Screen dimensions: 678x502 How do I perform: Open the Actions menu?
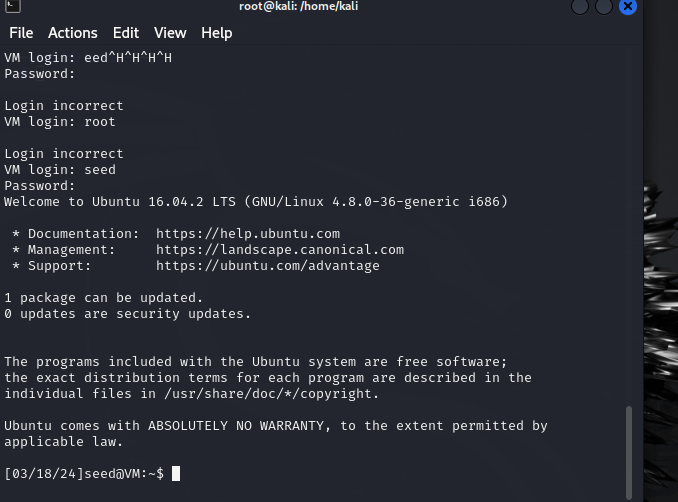point(73,33)
